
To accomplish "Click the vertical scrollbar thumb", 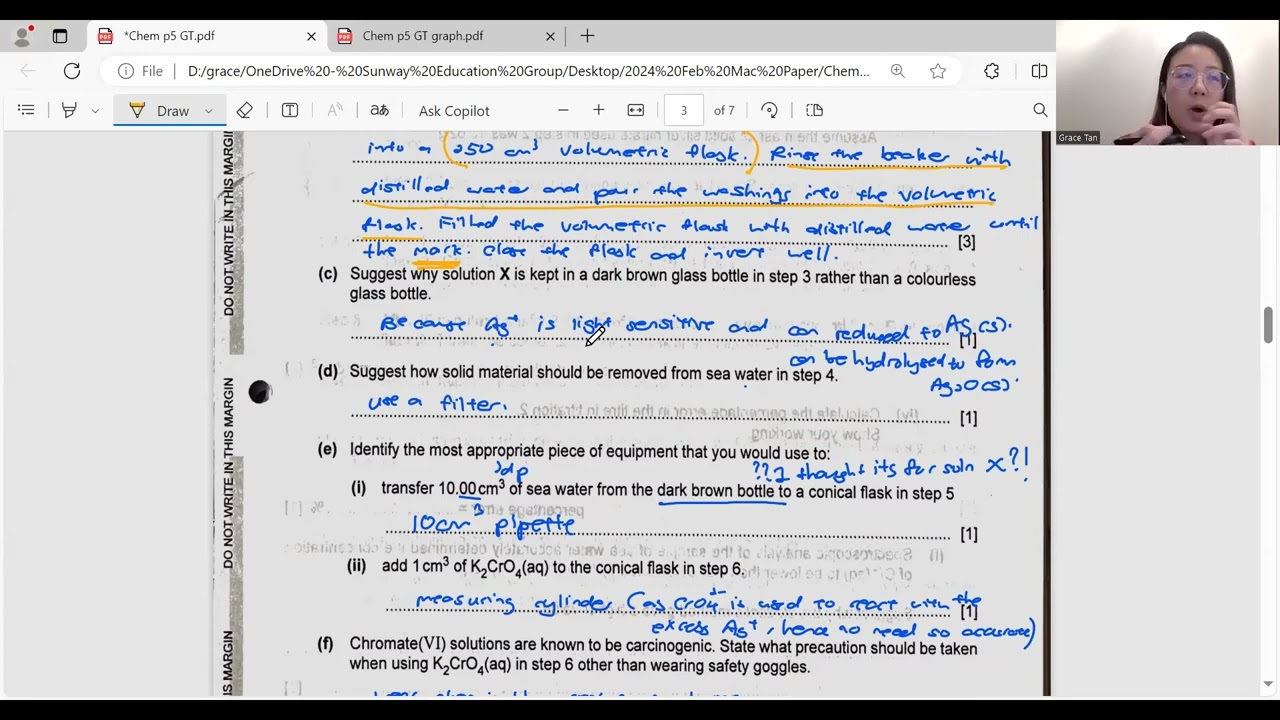I will coord(1268,326).
